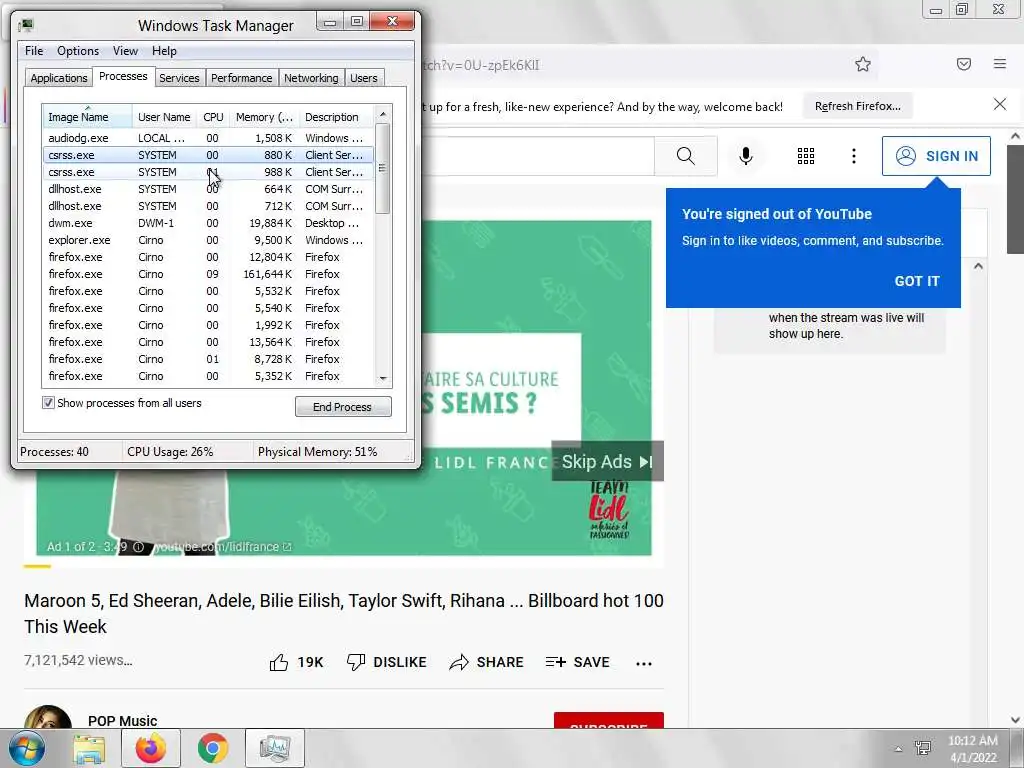
Task: Click the SIGN IN button
Action: (x=936, y=156)
